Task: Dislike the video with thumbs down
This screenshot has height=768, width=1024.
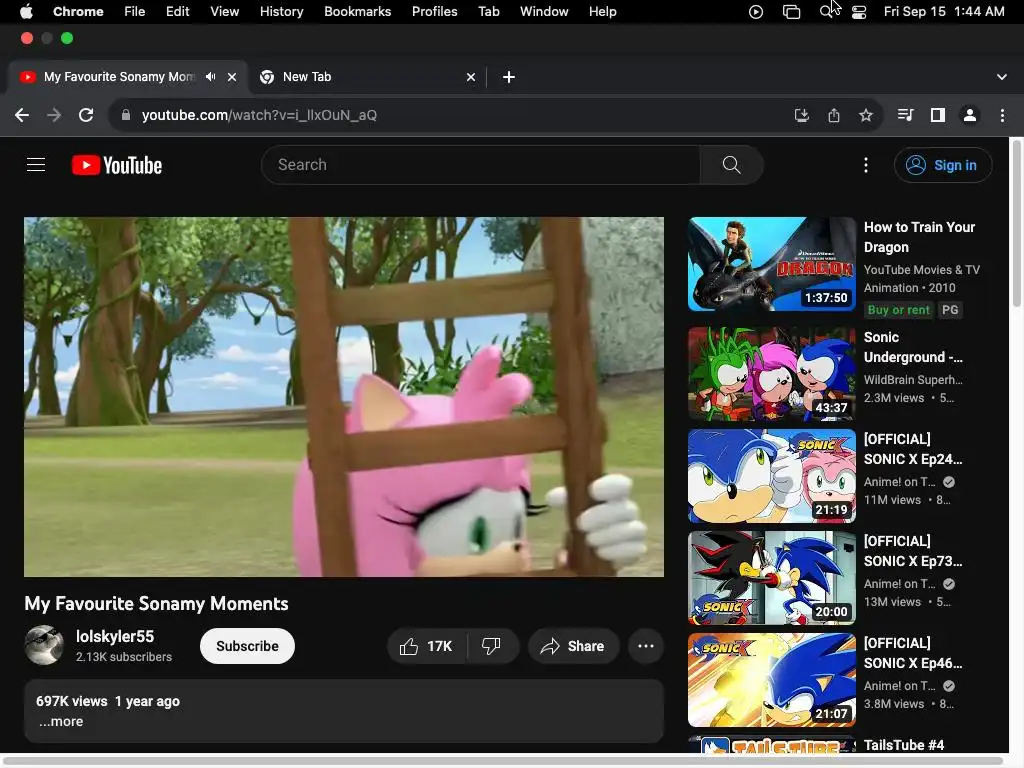Action: 491,647
